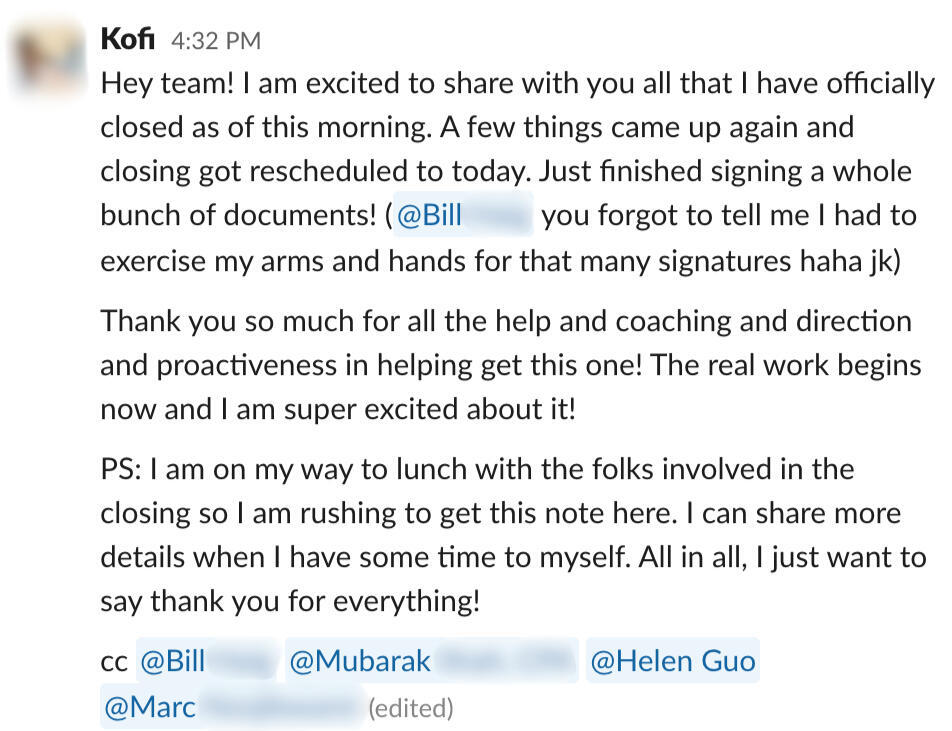The height and width of the screenshot is (731, 952).
Task: Click the (edited) label
Action: [x=411, y=709]
